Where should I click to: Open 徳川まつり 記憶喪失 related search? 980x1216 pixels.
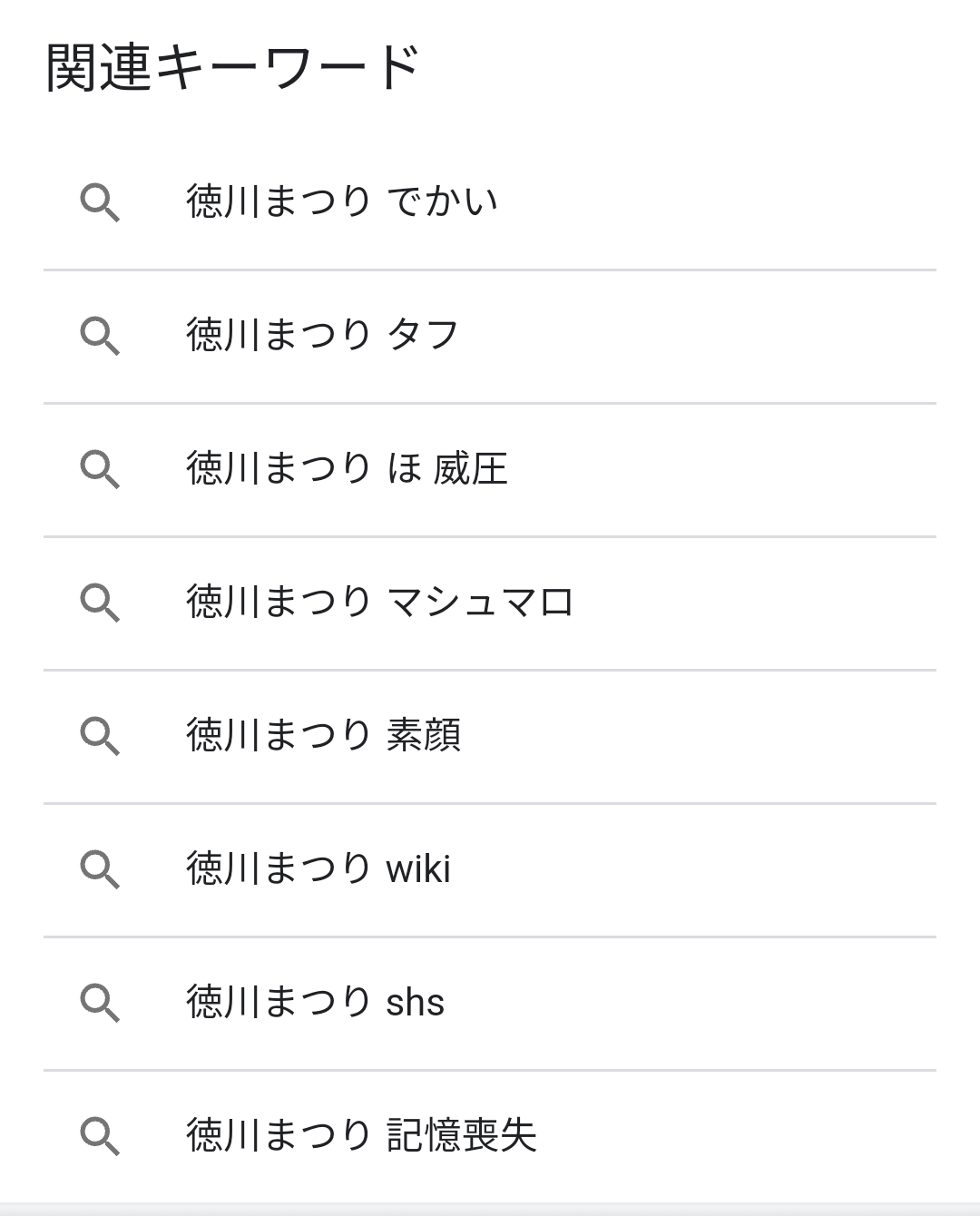(x=361, y=1135)
